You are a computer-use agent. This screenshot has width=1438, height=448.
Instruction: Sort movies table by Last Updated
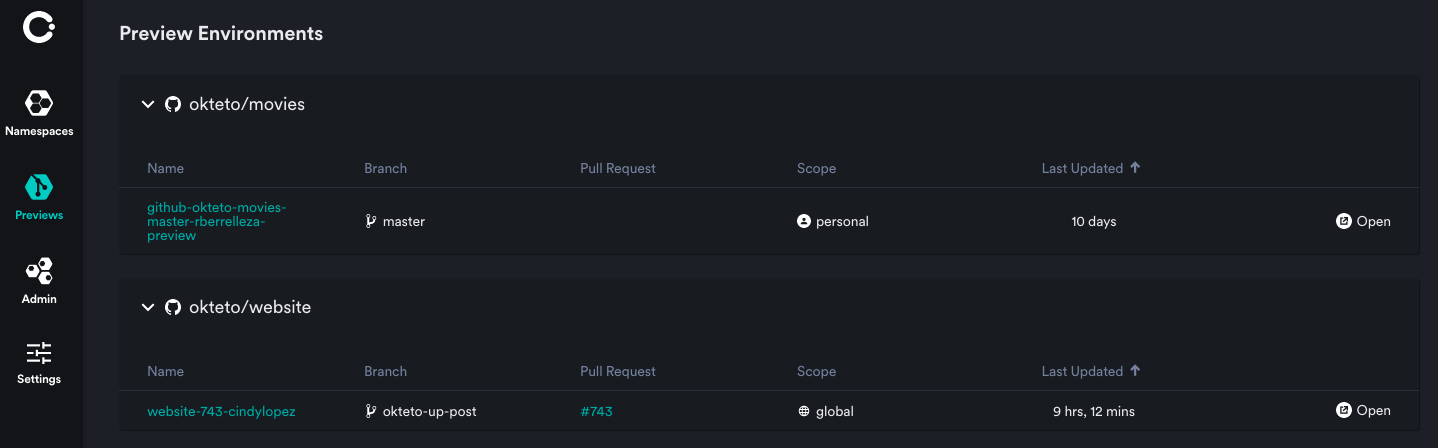pyautogui.click(x=1090, y=168)
